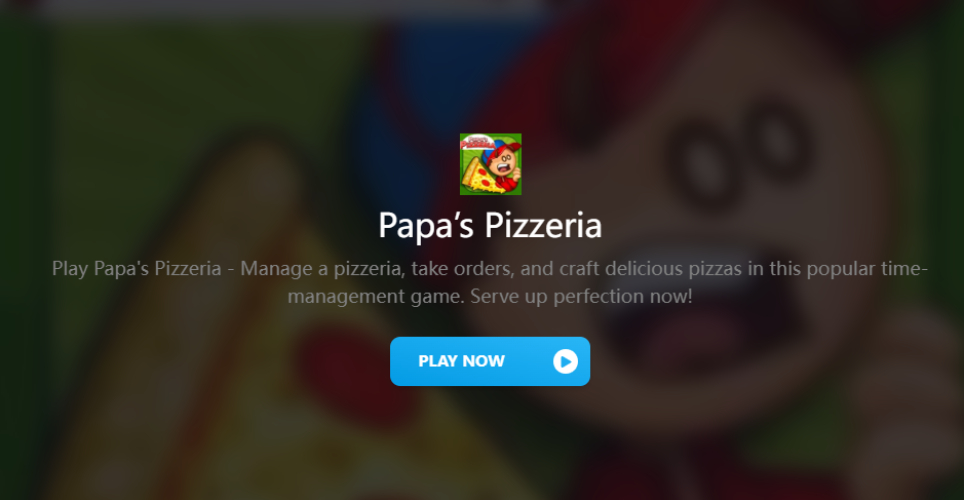This screenshot has height=500, width=964.
Task: Click the logo banner atop the game icon
Action: point(478,143)
